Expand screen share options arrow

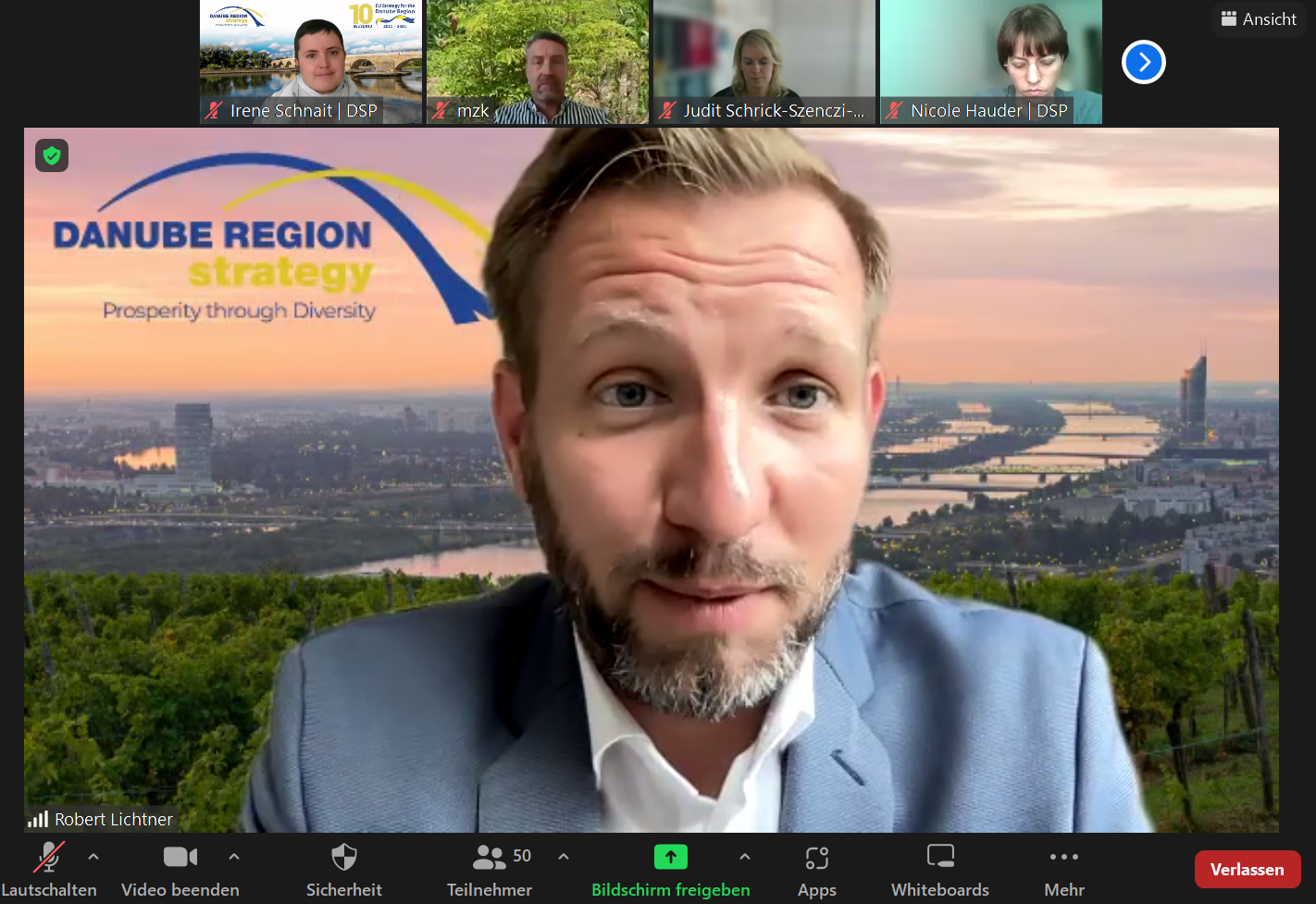click(x=745, y=857)
